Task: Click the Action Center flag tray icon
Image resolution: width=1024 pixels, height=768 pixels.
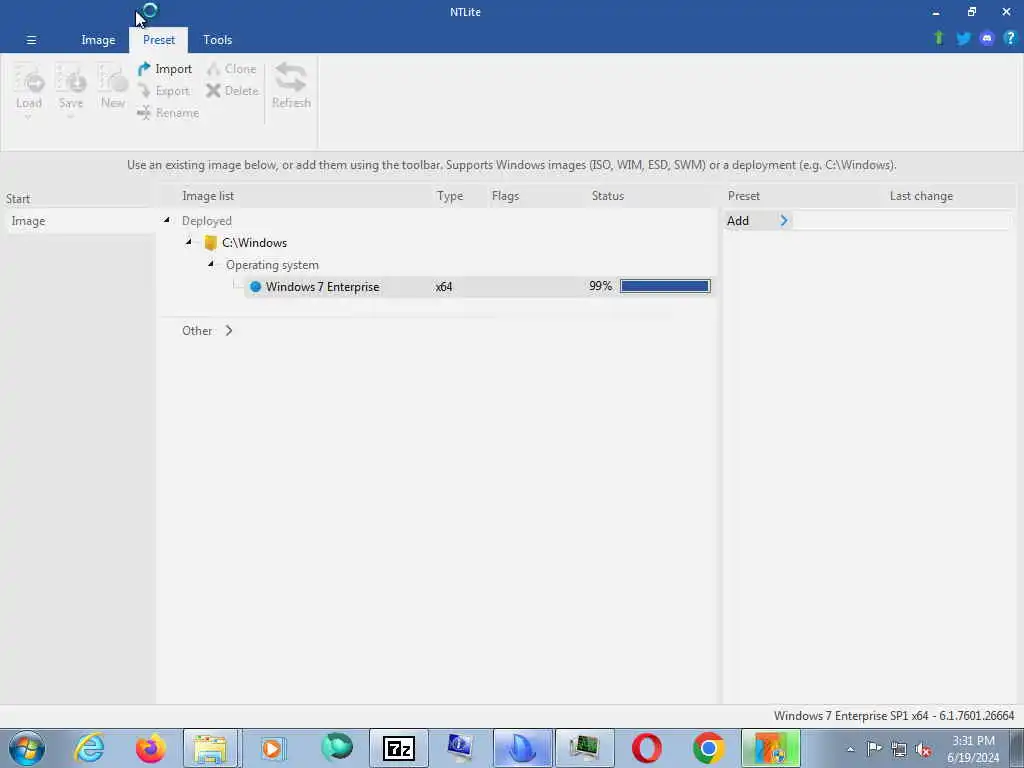Action: point(874,748)
